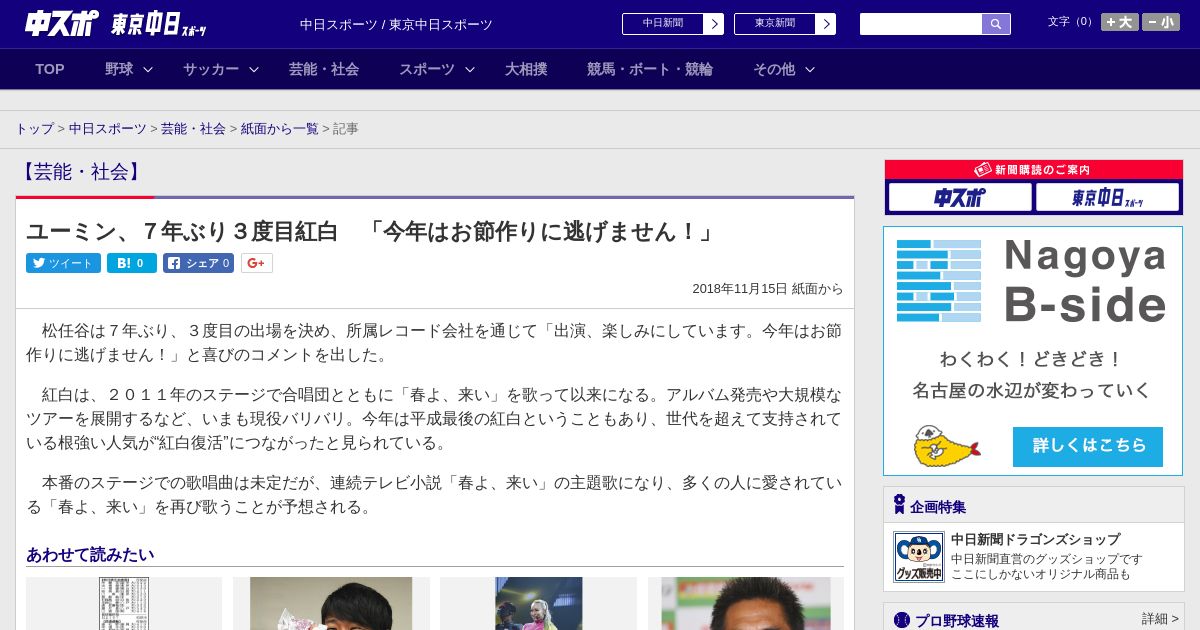Open the 競馬・ボート・競輪 nav section
Screen dimensions: 1200x630
click(x=650, y=69)
